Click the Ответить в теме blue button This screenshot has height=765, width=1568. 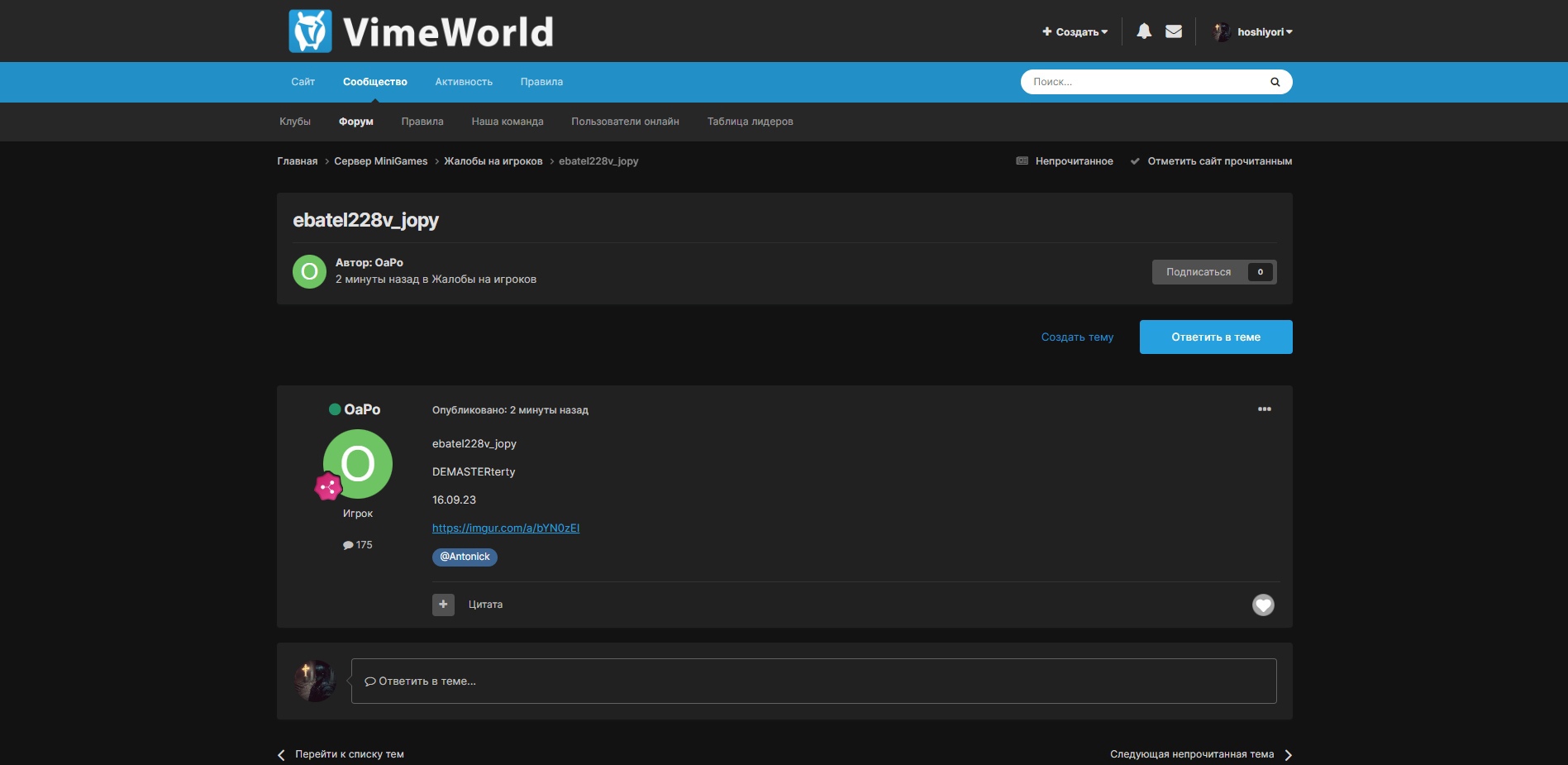(x=1215, y=337)
